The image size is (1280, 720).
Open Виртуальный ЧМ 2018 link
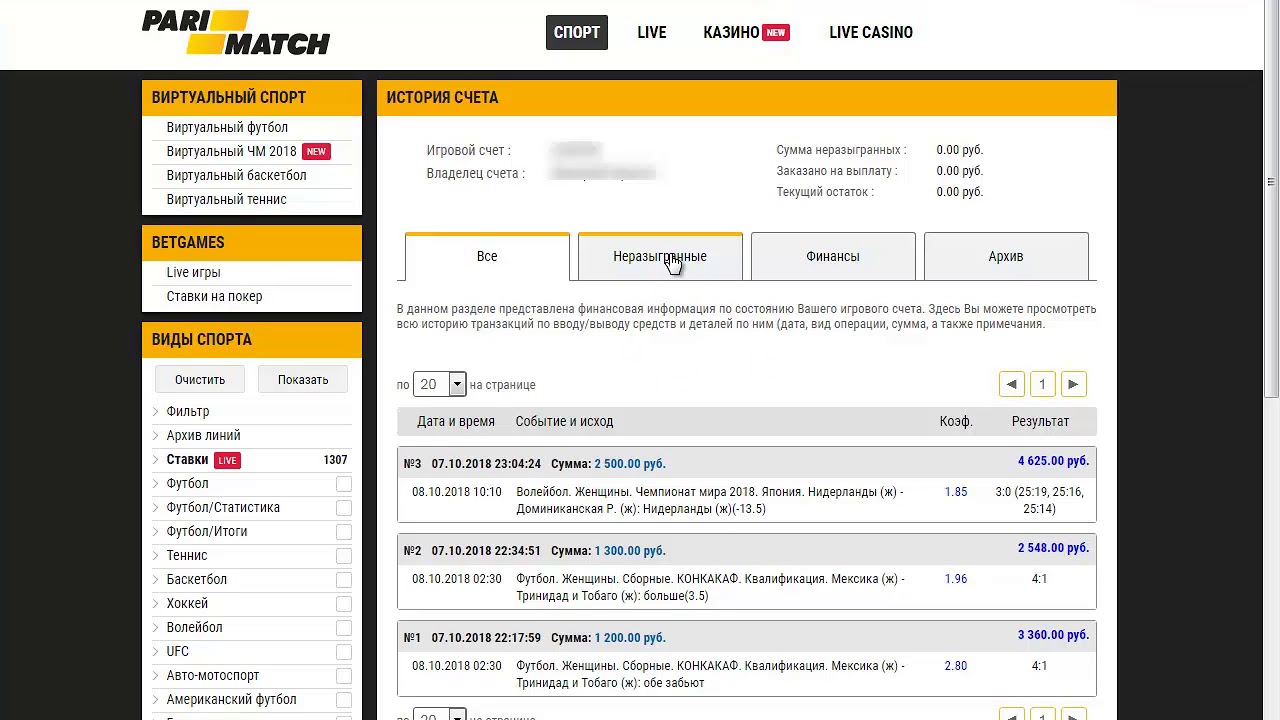tap(231, 151)
